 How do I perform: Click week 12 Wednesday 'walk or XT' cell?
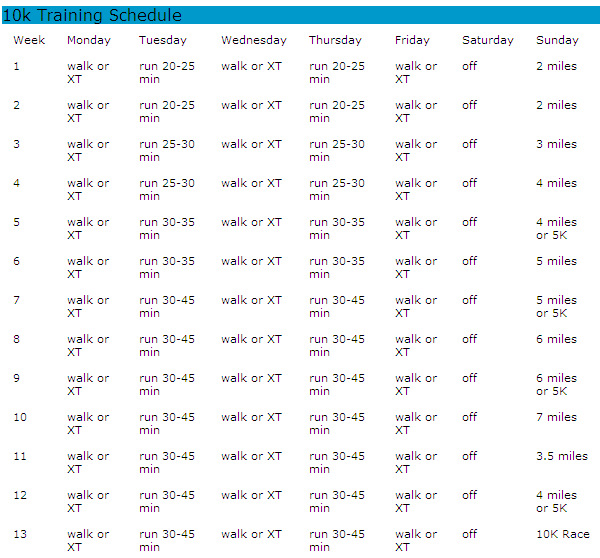point(251,496)
